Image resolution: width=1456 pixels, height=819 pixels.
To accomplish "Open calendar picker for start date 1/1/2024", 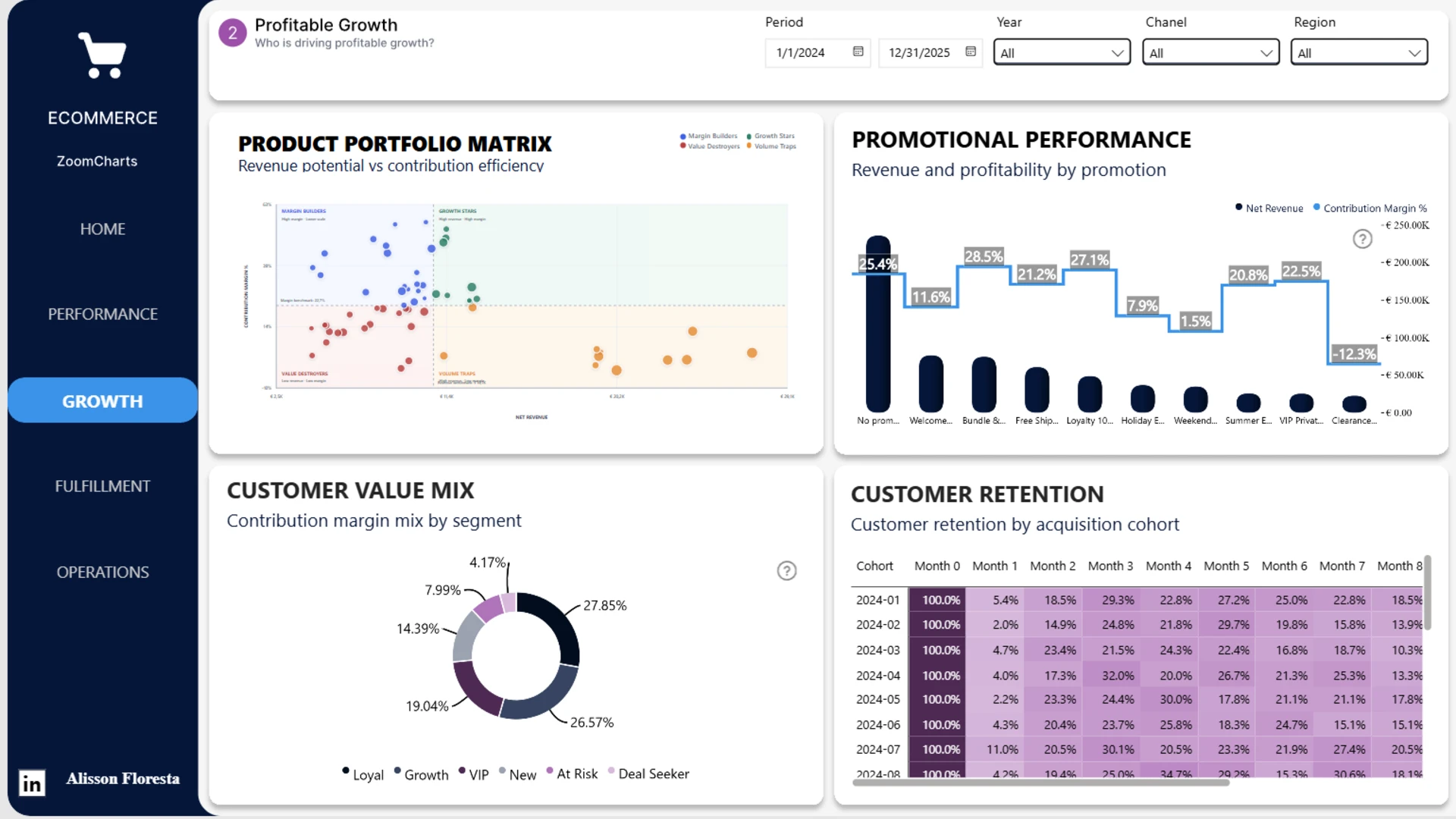I will tap(858, 52).
